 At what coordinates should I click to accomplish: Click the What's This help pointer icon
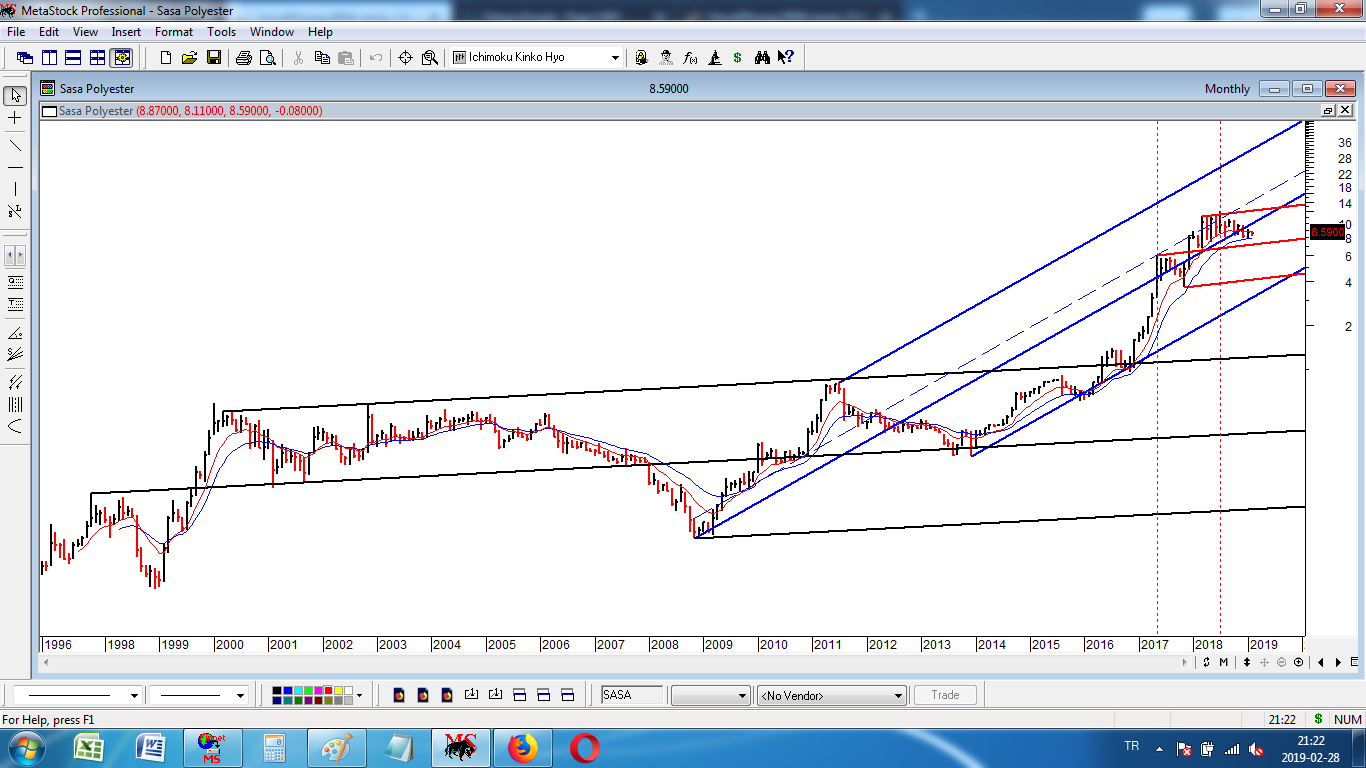point(786,58)
